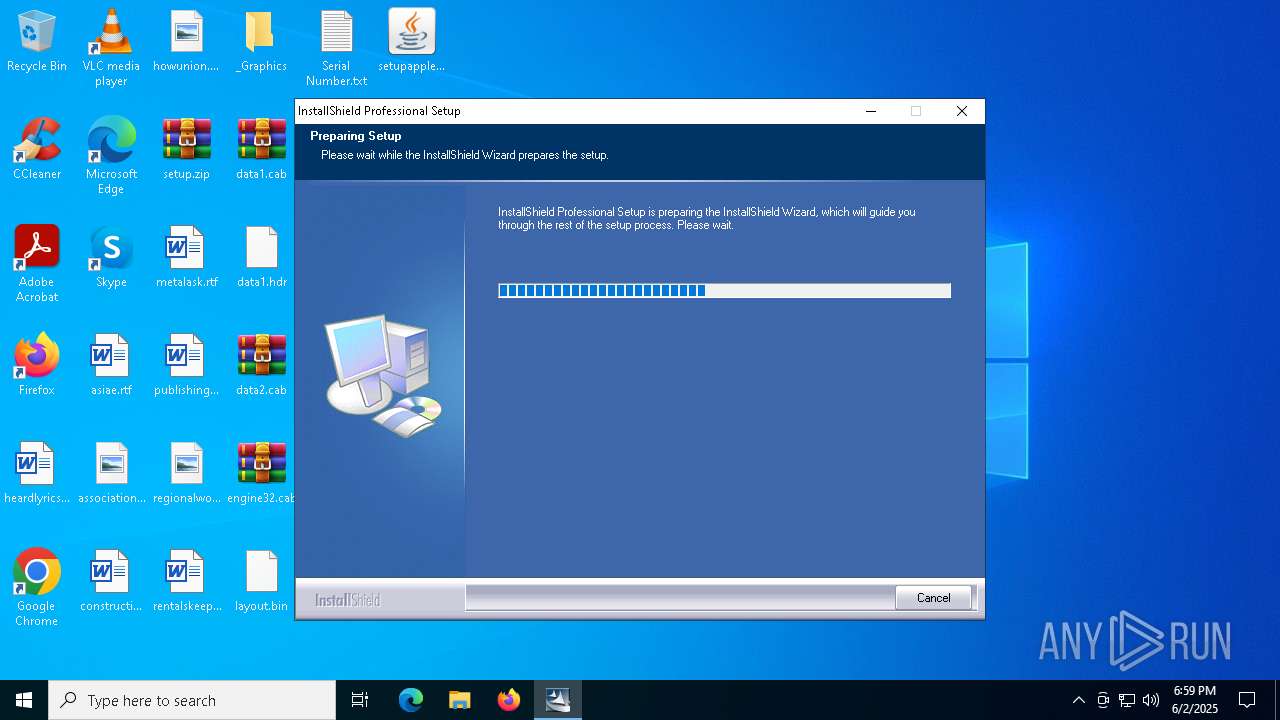The image size is (1280, 720).
Task: Open the notification center
Action: pyautogui.click(x=1247, y=700)
